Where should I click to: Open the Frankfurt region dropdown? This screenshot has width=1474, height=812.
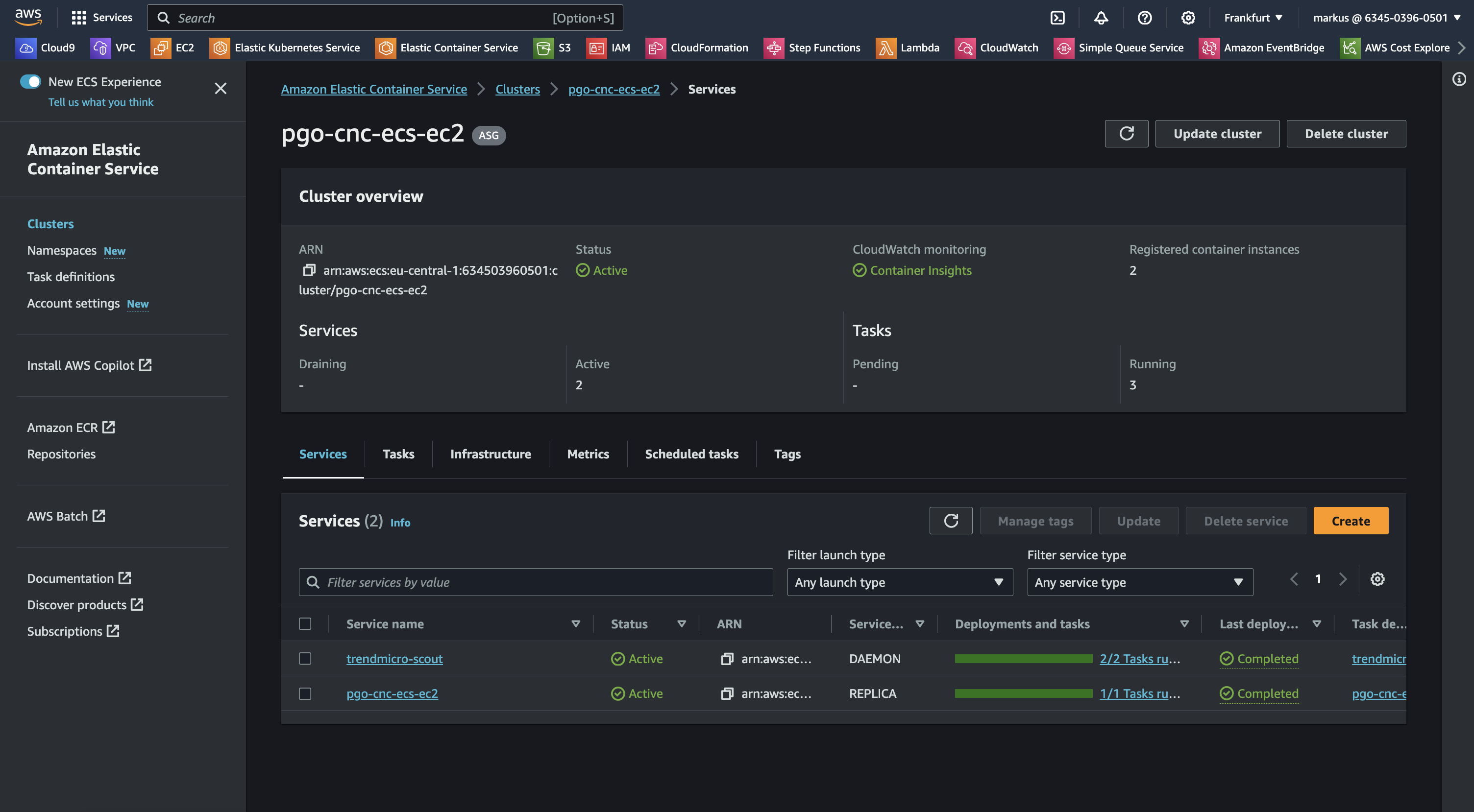click(1253, 18)
